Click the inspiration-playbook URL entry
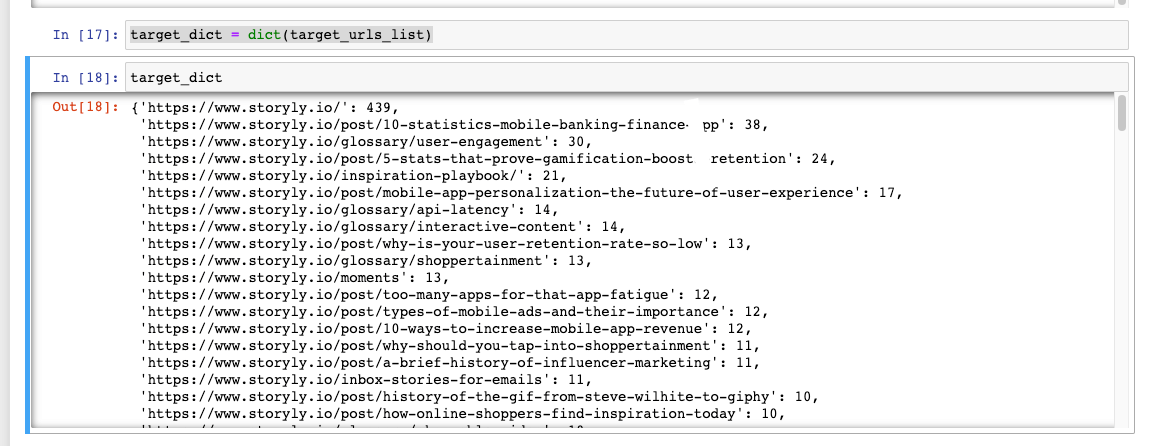Image resolution: width=1149 pixels, height=446 pixels. click(x=354, y=175)
